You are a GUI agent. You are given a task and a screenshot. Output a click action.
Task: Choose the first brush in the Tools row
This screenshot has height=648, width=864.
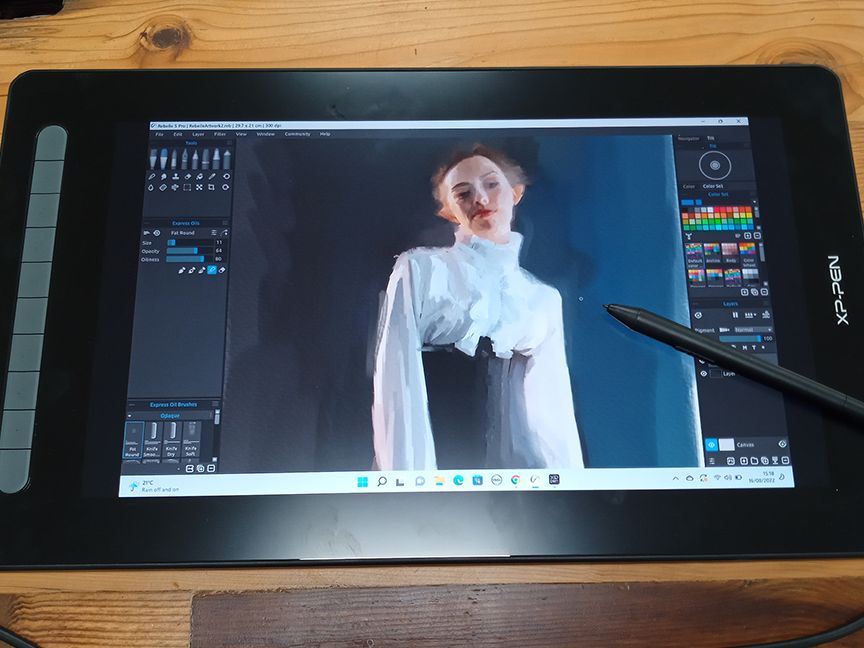154,159
